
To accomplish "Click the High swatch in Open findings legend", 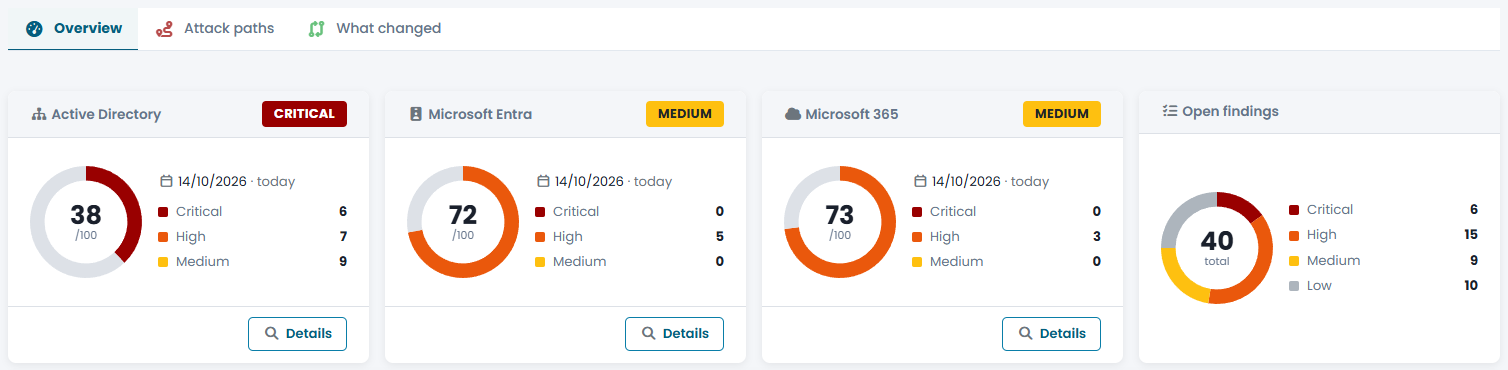I will tap(1295, 235).
